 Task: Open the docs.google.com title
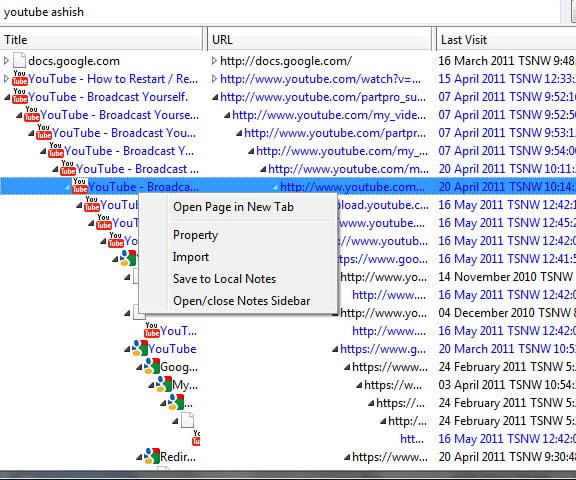74,61
